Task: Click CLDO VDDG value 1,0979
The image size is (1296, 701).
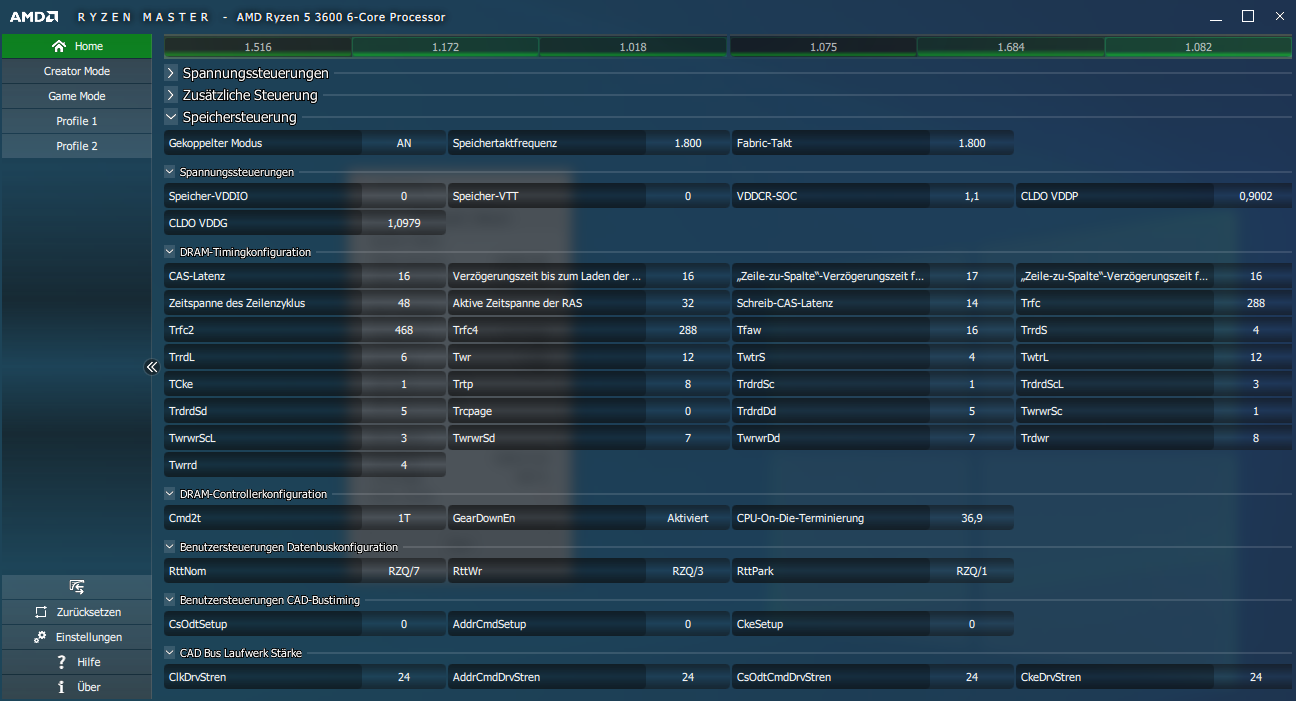Action: click(x=404, y=223)
